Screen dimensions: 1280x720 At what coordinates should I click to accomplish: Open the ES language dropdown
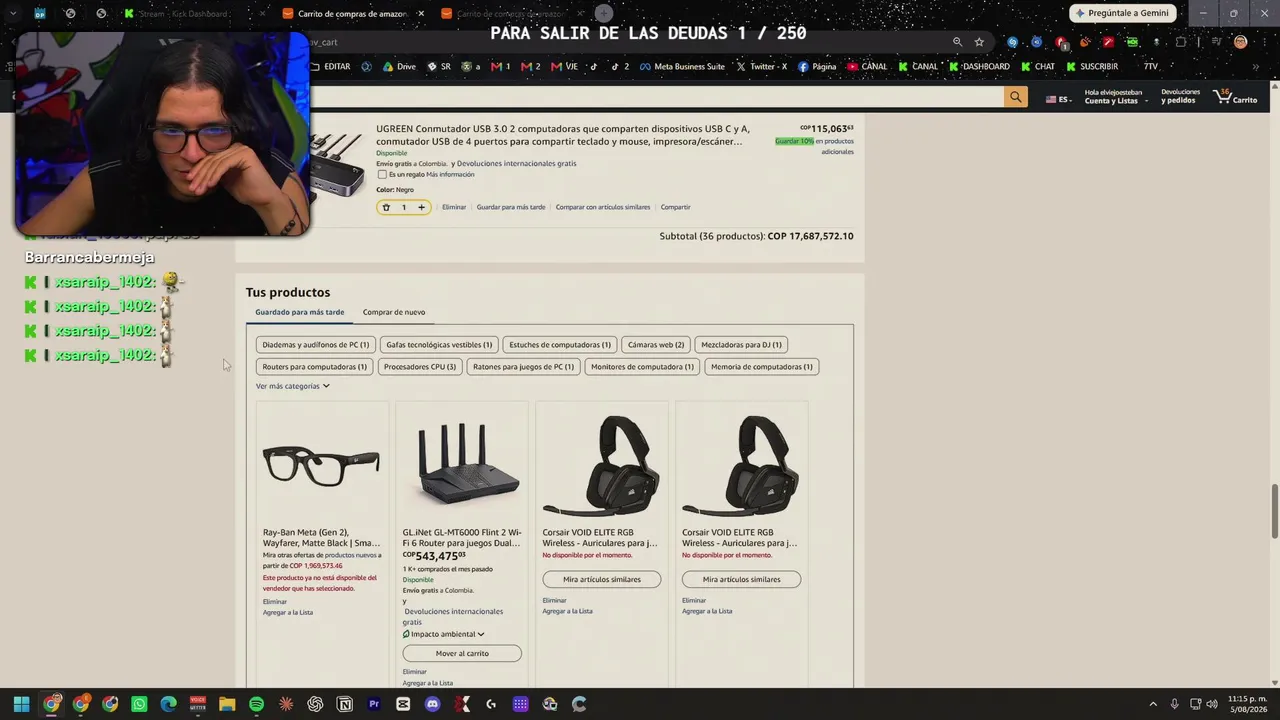(1058, 99)
